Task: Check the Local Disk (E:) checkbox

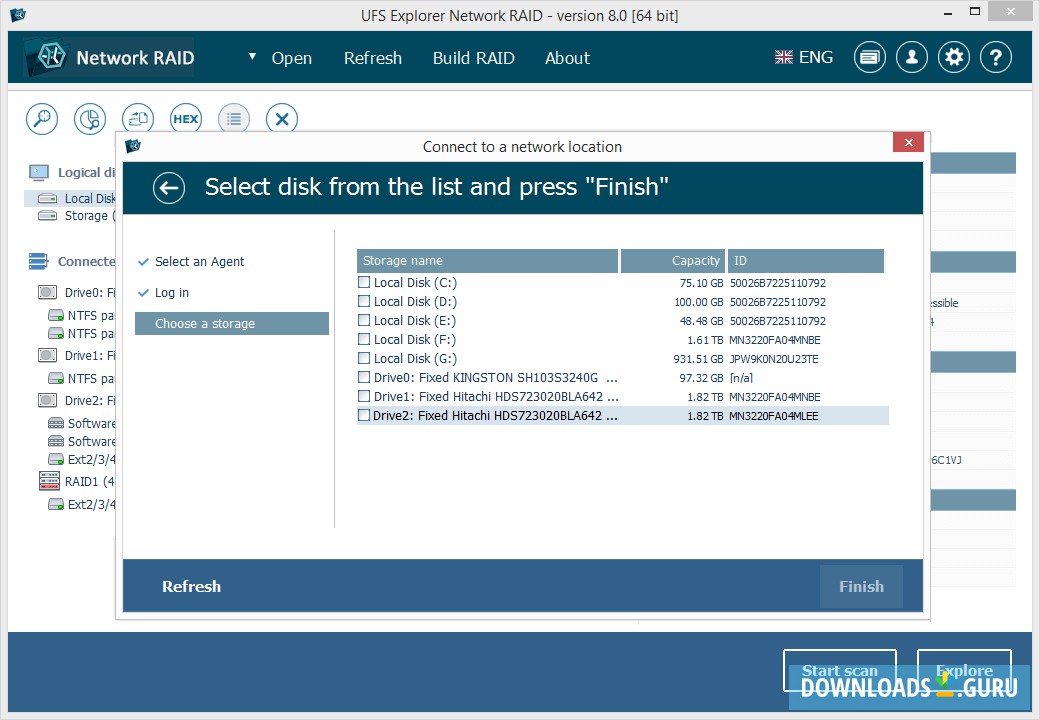Action: 363,320
